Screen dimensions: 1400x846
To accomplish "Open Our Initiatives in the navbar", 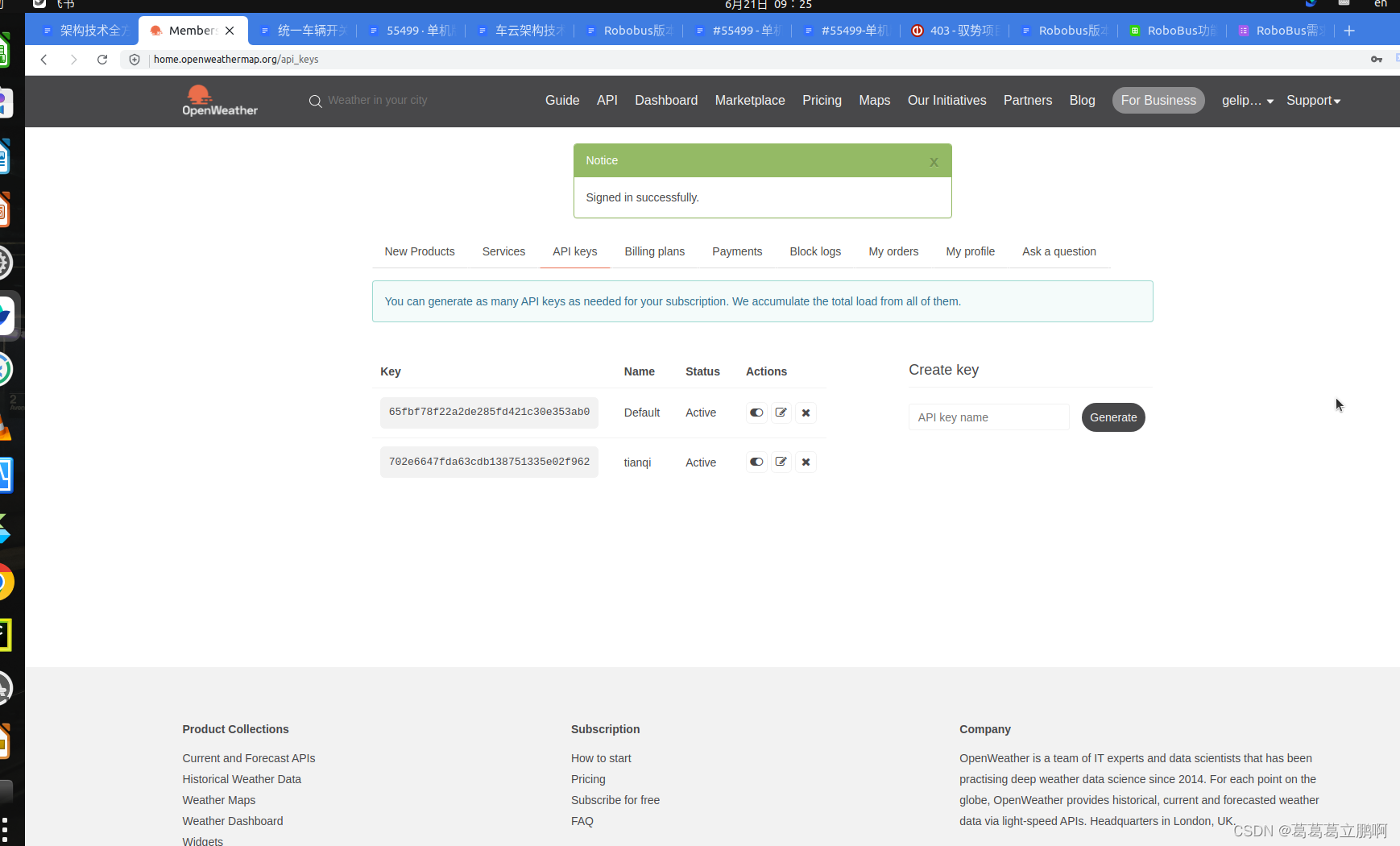I will (947, 101).
